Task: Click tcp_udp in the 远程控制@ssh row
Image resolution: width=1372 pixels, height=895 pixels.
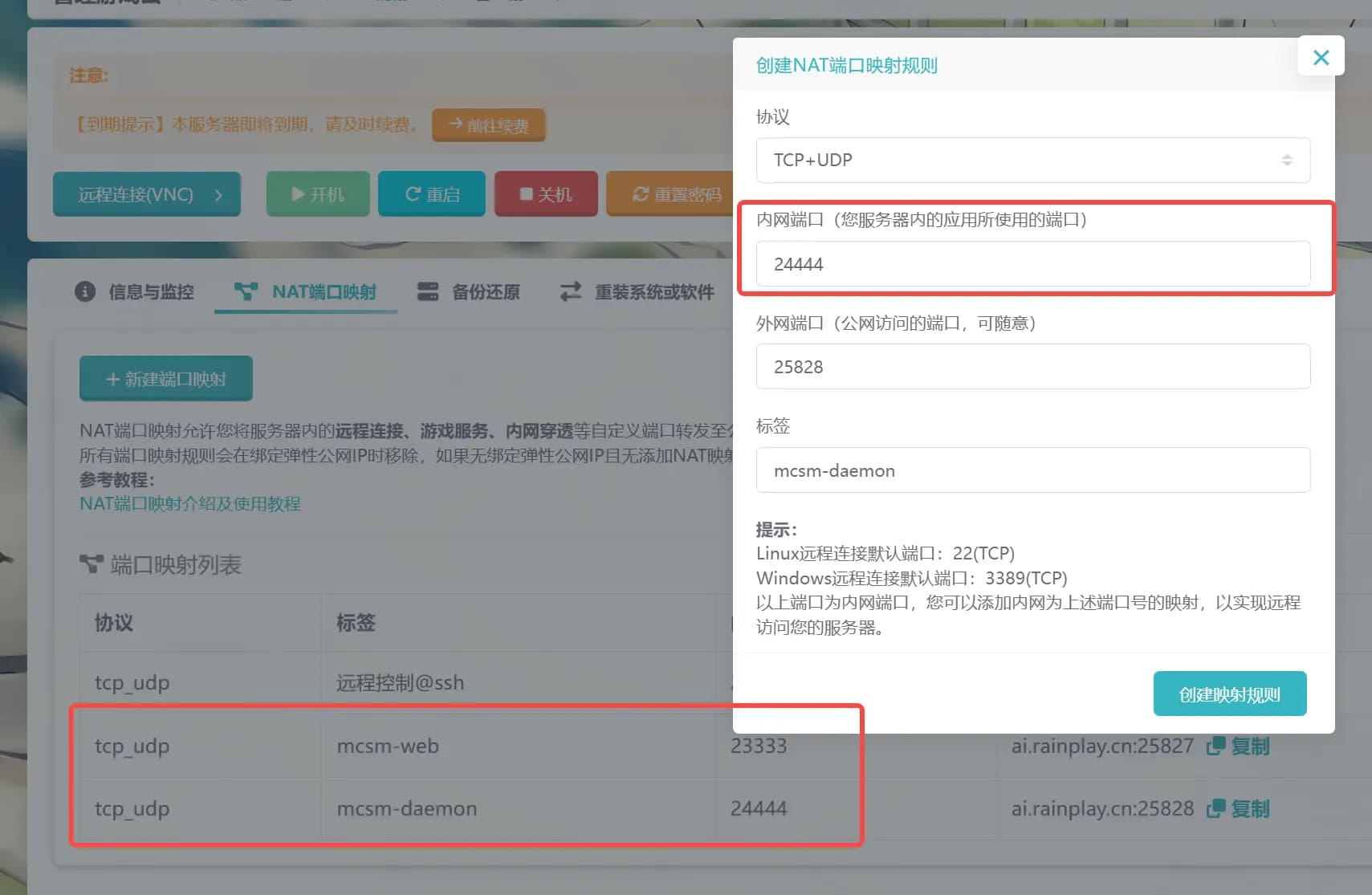Action: (132, 683)
